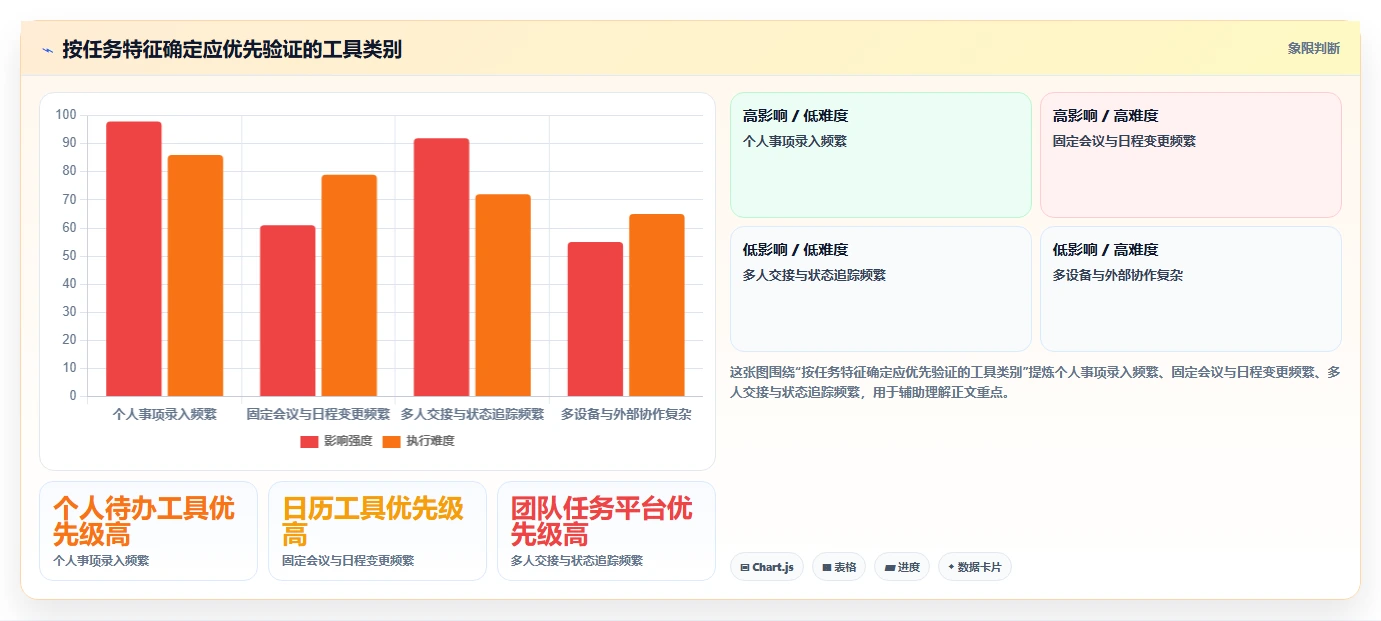Click the 50 value on the y-axis

click(70, 256)
